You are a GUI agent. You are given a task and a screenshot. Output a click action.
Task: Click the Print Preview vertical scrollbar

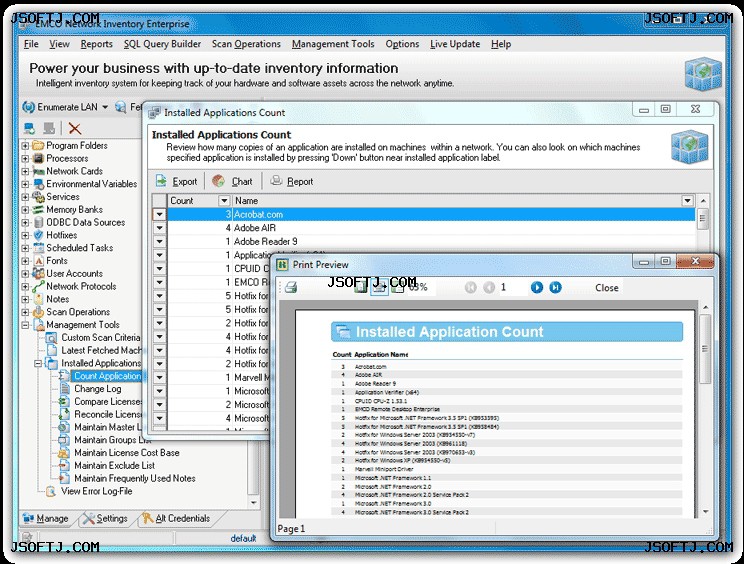coord(705,349)
